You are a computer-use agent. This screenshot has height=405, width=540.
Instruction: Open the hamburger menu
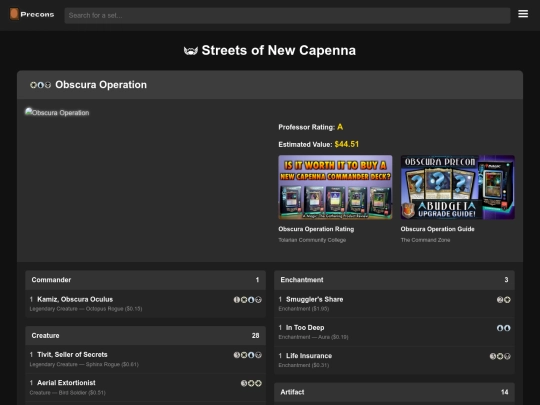(x=523, y=14)
